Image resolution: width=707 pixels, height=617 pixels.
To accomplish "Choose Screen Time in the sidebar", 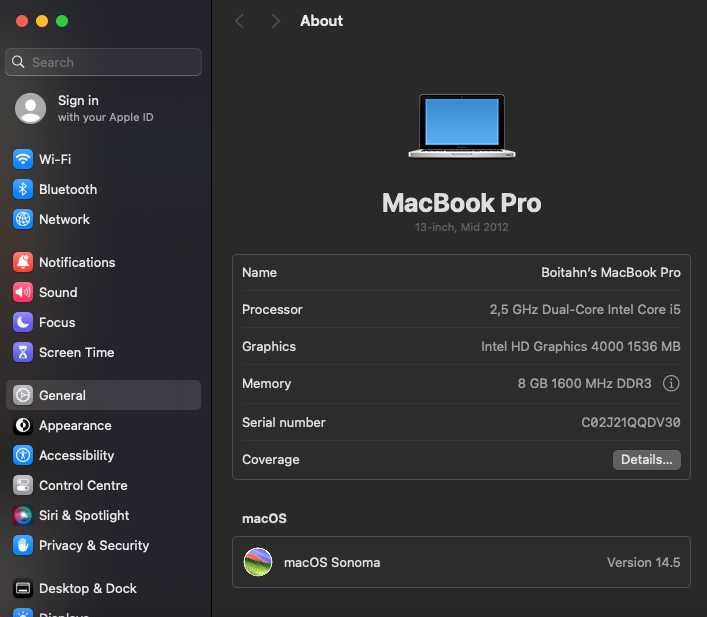I will pos(77,352).
